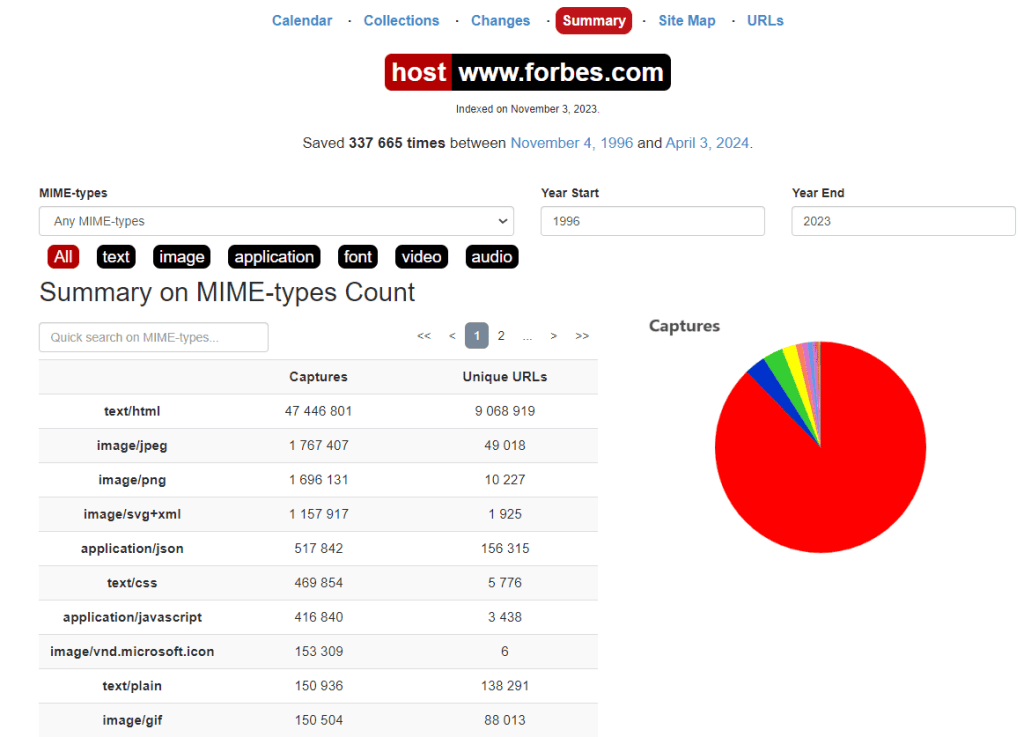Jump to first page with << button
The image size is (1024, 737).
click(424, 336)
